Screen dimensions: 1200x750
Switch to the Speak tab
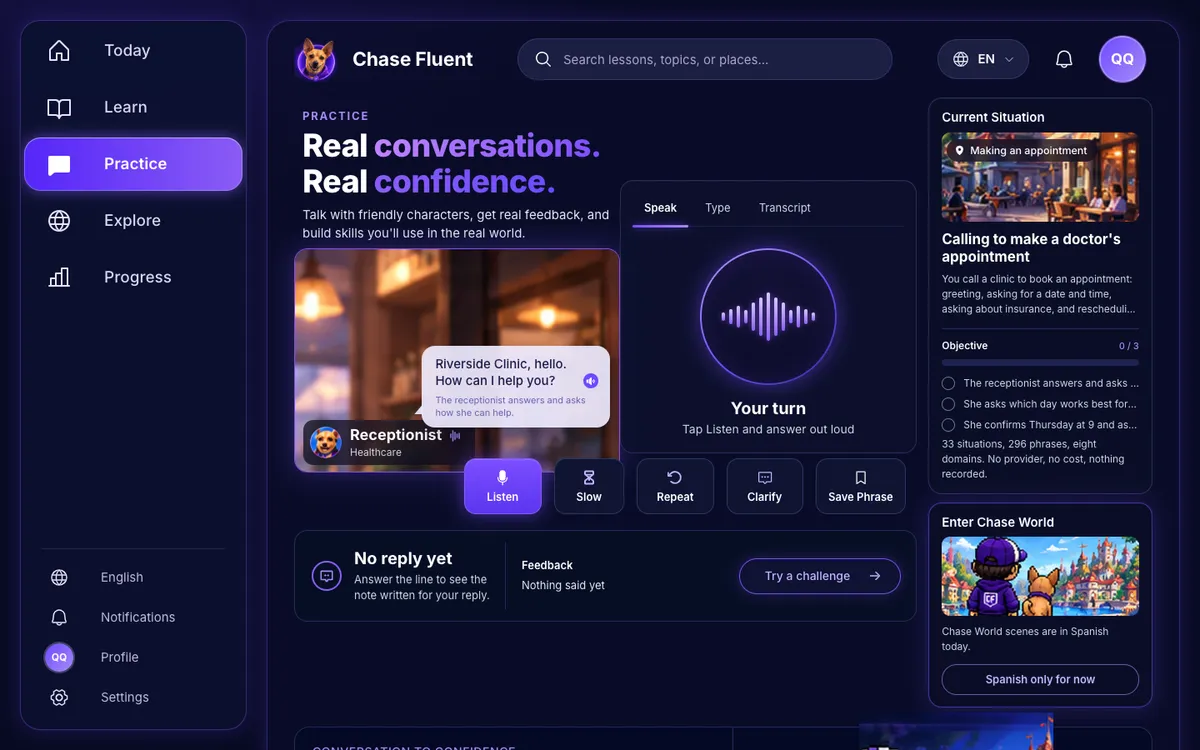pyautogui.click(x=660, y=208)
